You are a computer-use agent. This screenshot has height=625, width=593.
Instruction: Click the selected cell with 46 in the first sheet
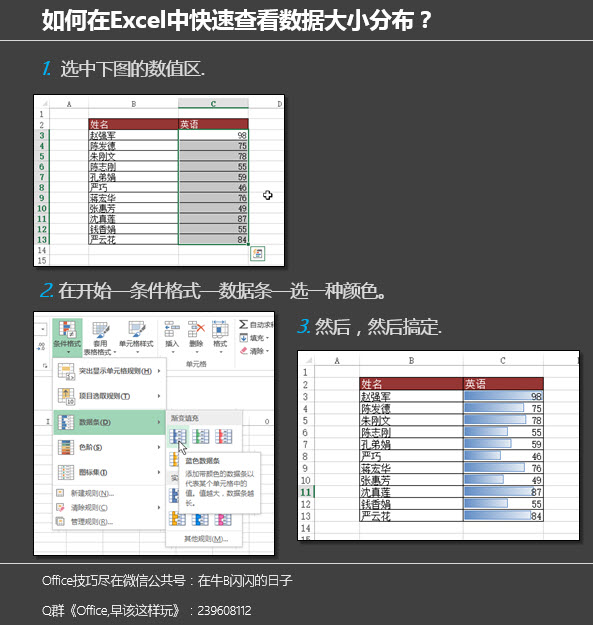click(213, 187)
